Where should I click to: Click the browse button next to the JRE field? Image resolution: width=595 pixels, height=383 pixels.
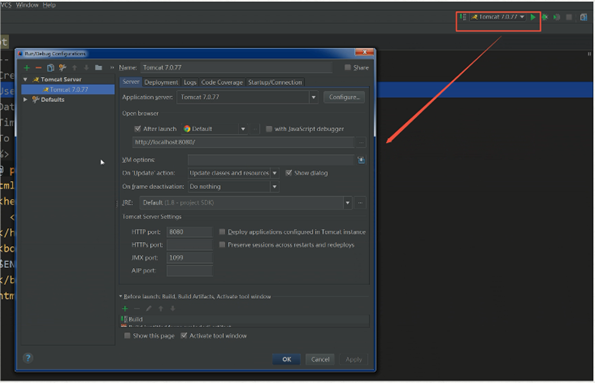pos(360,203)
